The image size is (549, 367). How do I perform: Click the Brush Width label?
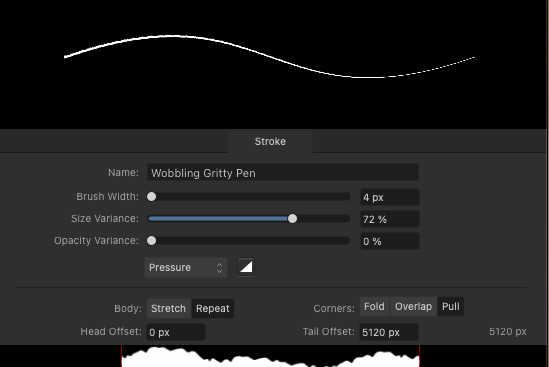click(x=107, y=196)
